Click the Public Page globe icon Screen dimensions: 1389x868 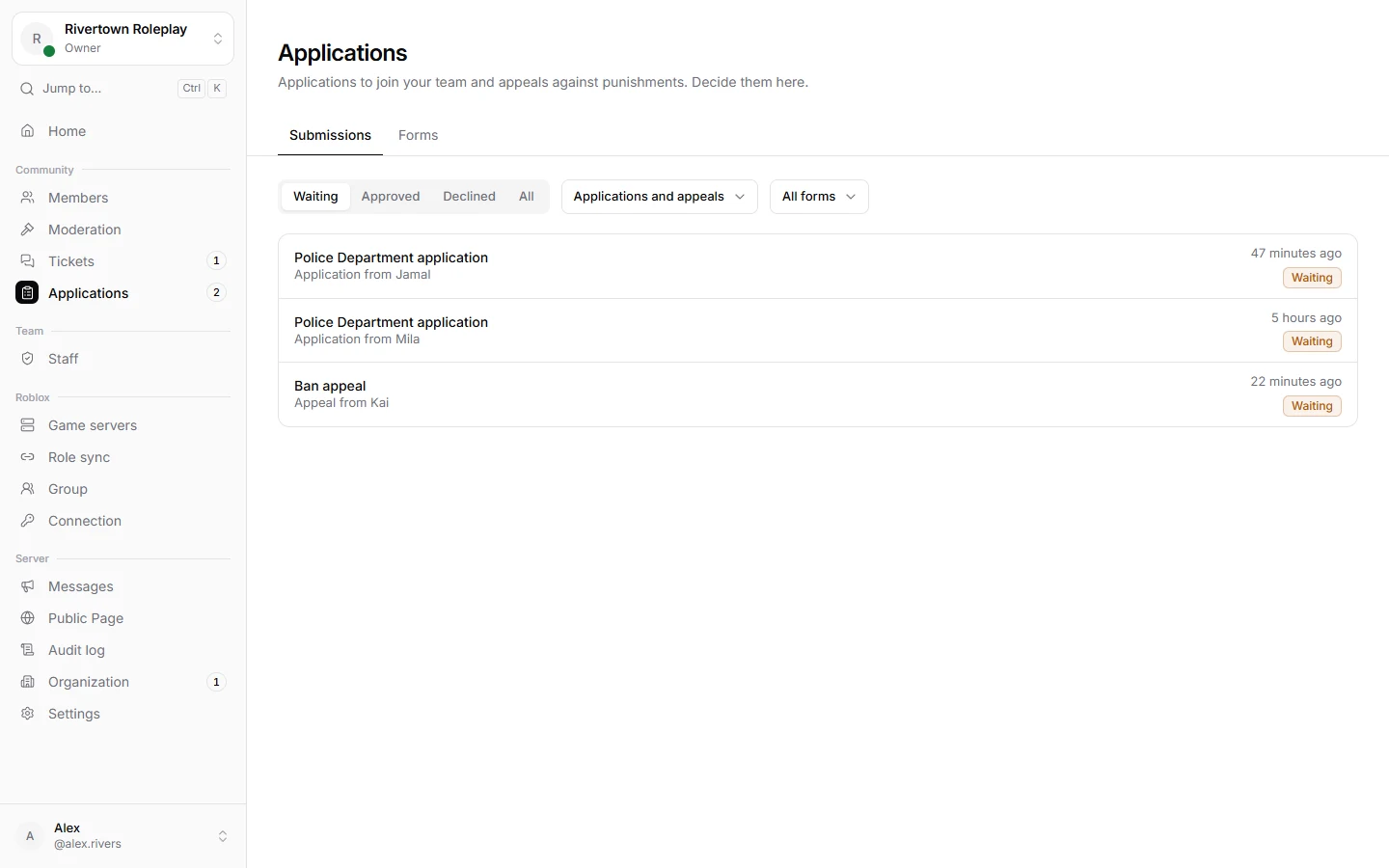(x=28, y=618)
